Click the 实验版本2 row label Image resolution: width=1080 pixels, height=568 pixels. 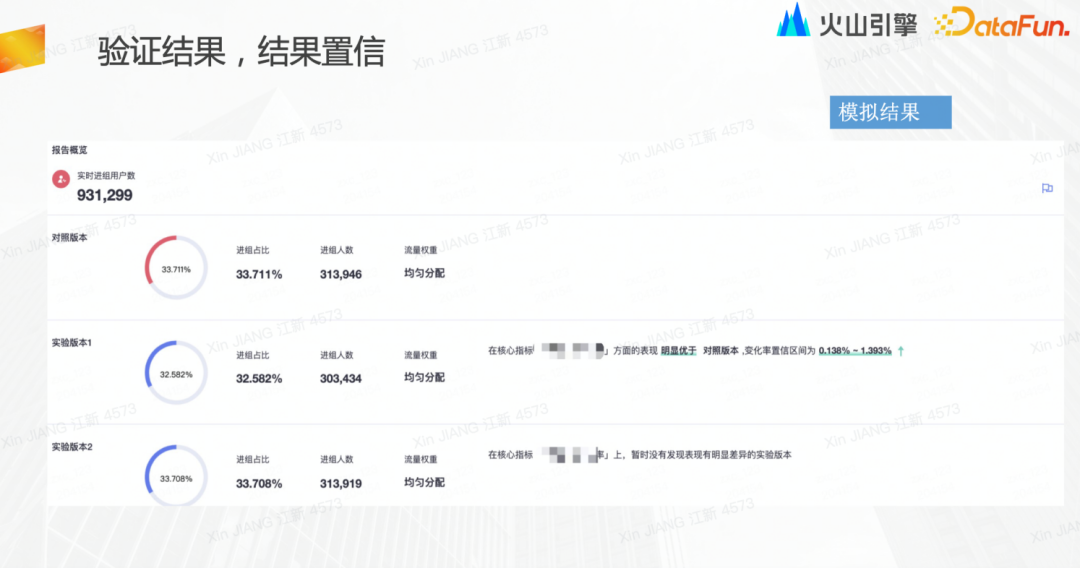pos(72,447)
